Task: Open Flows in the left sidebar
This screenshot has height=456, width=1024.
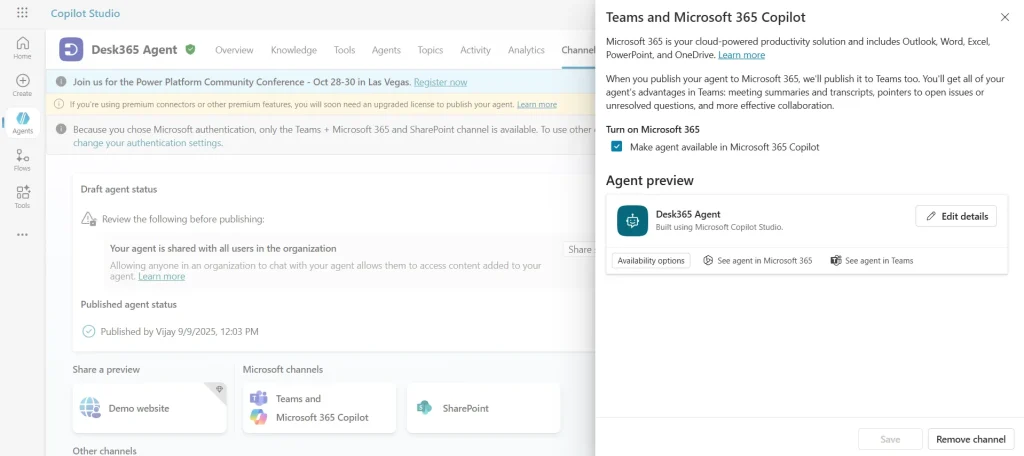Action: point(22,160)
